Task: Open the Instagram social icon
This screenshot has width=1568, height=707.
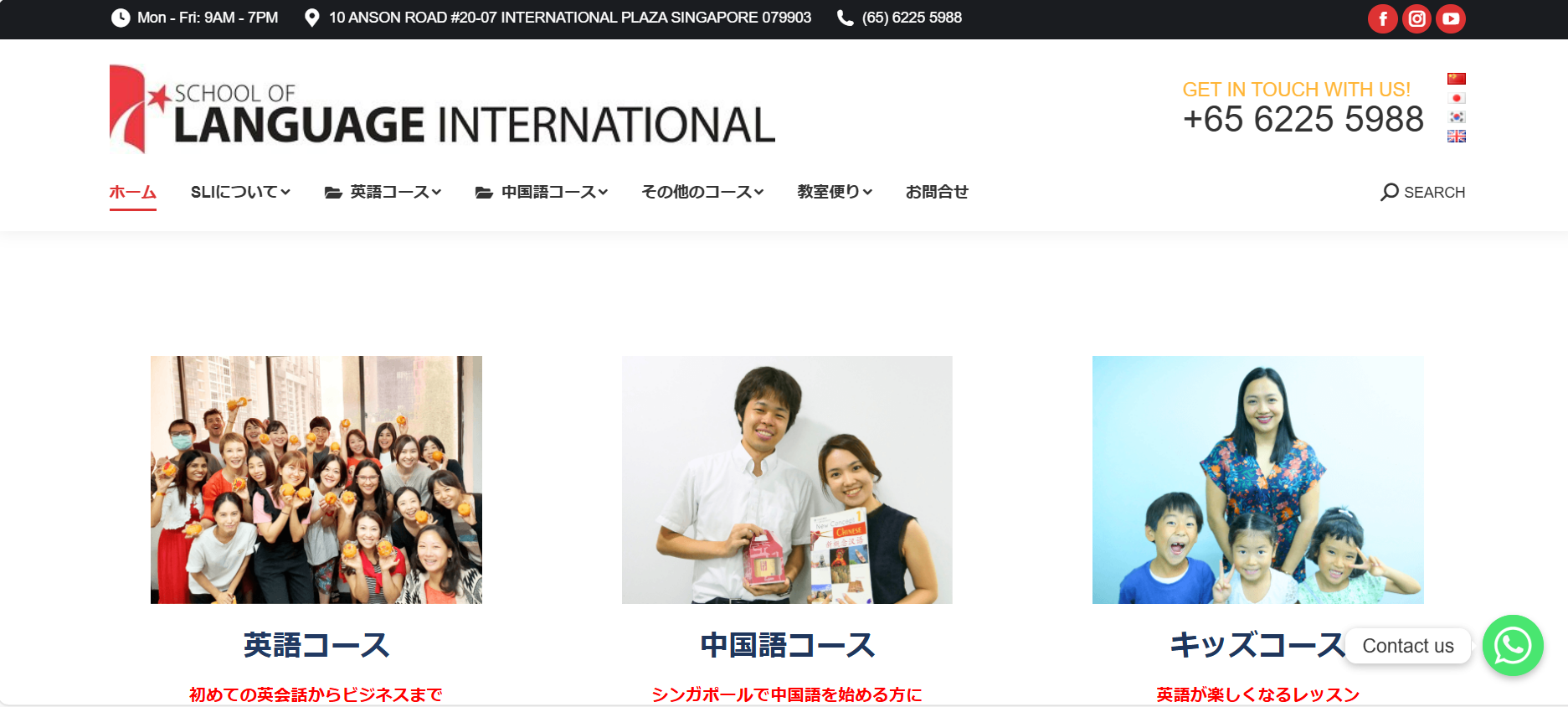Action: [1416, 18]
